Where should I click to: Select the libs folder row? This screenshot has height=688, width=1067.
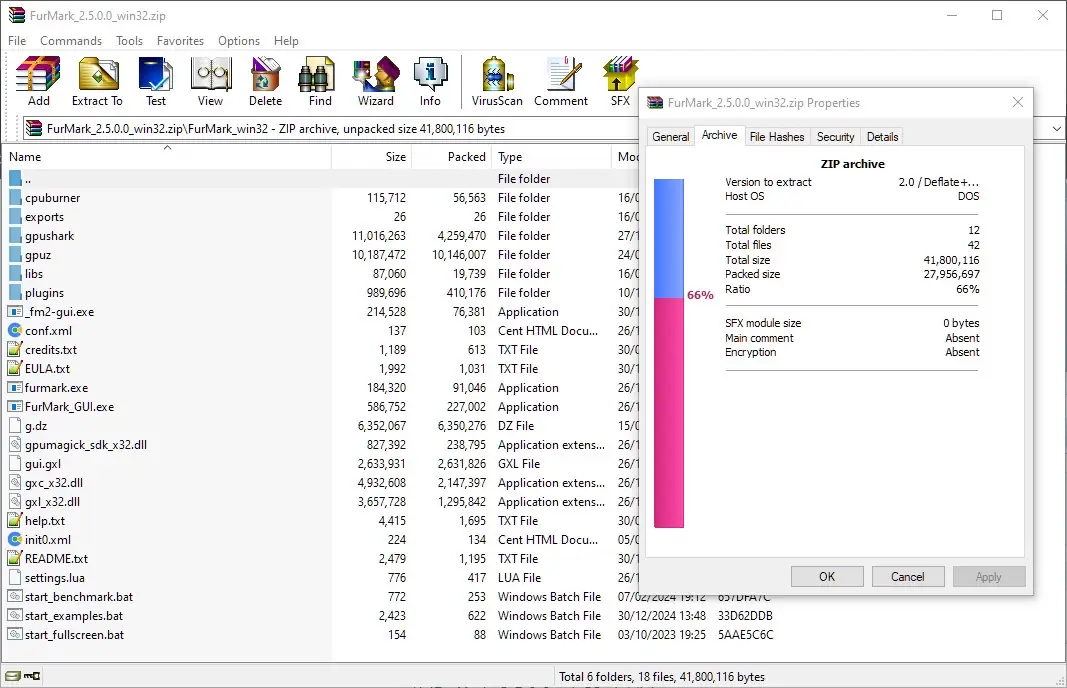[x=321, y=274]
